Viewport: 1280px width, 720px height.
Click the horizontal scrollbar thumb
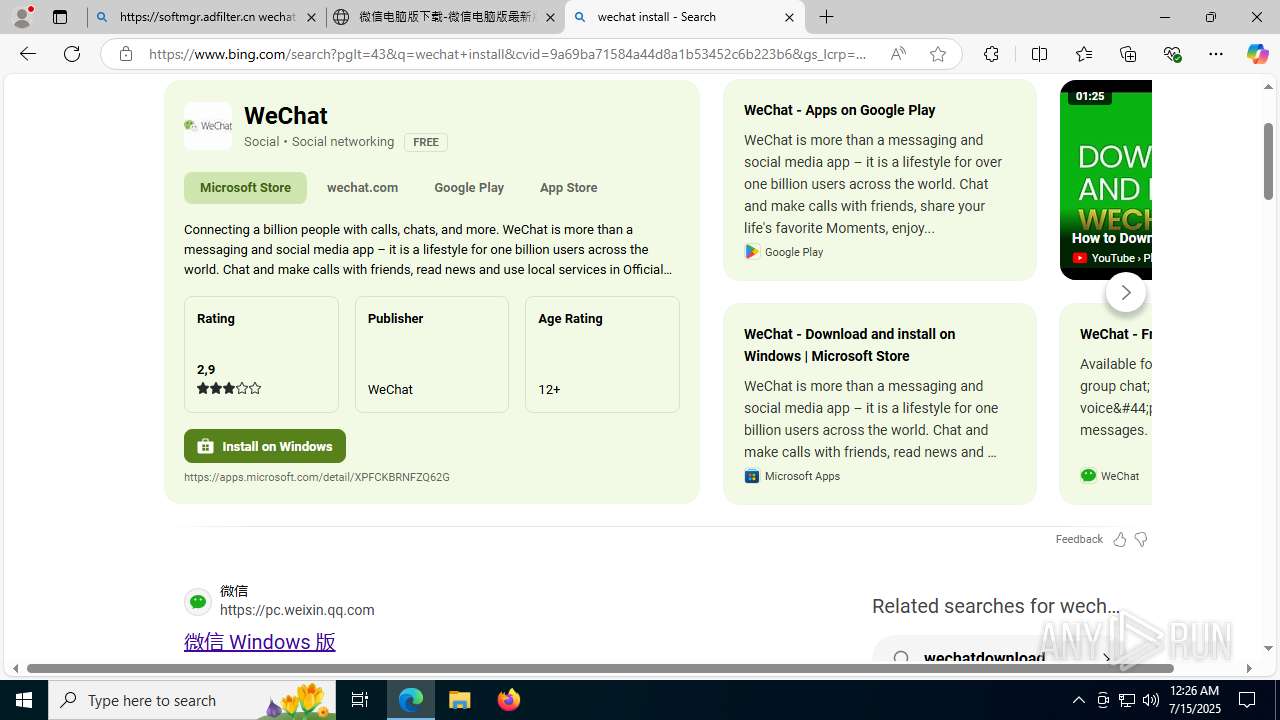600,668
